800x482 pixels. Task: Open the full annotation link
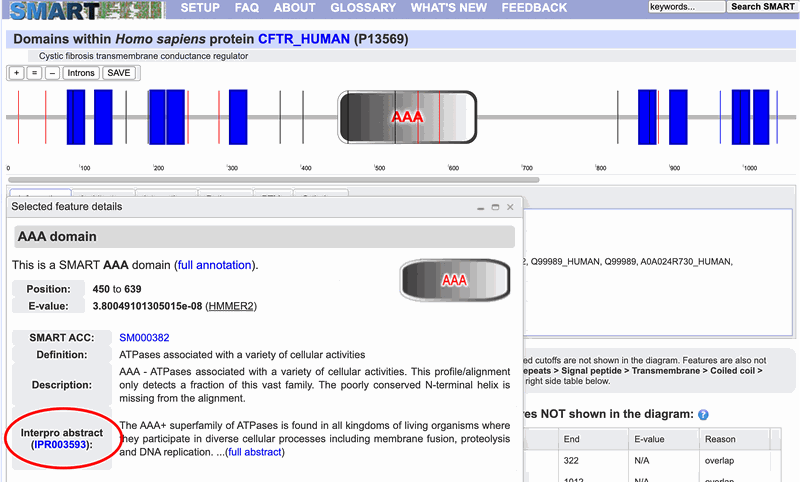[215, 265]
